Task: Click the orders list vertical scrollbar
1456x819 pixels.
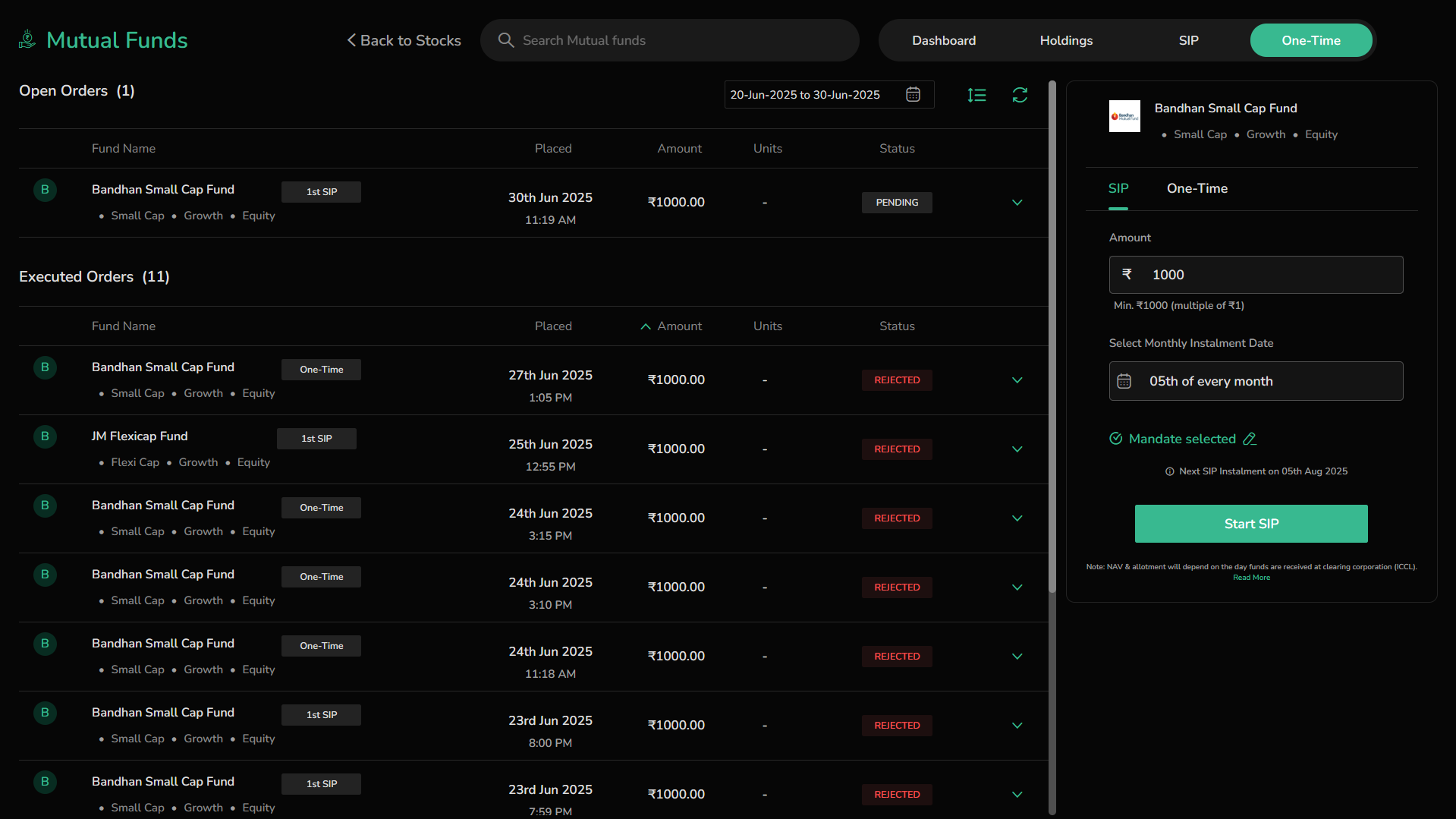Action: [1052, 338]
